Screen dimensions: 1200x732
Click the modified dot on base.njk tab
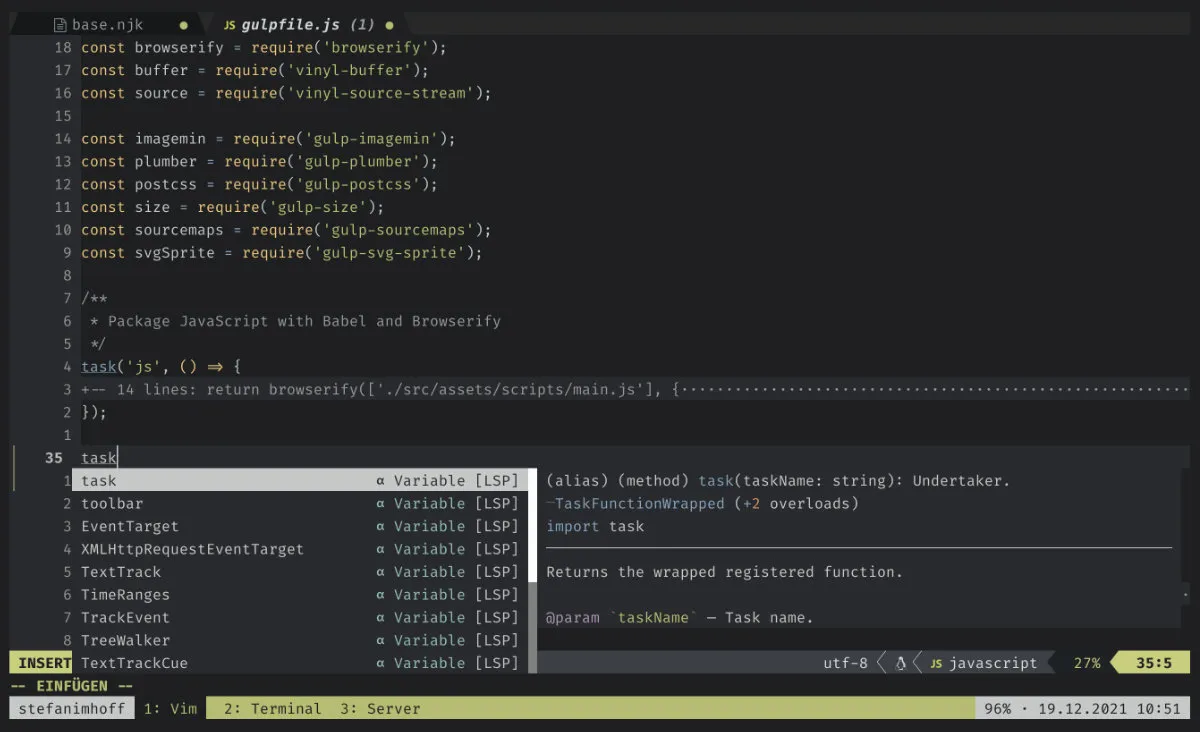coord(183,25)
